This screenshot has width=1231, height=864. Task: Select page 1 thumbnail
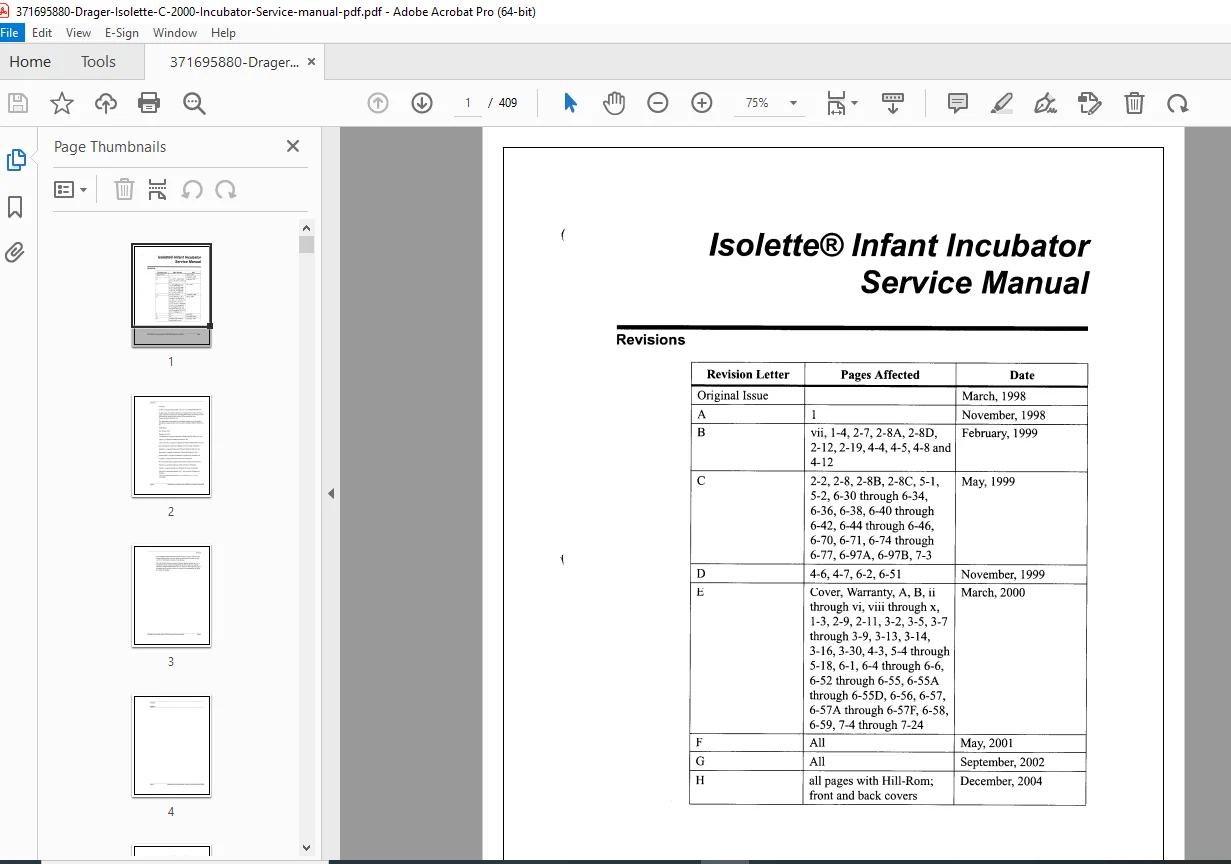pos(171,295)
